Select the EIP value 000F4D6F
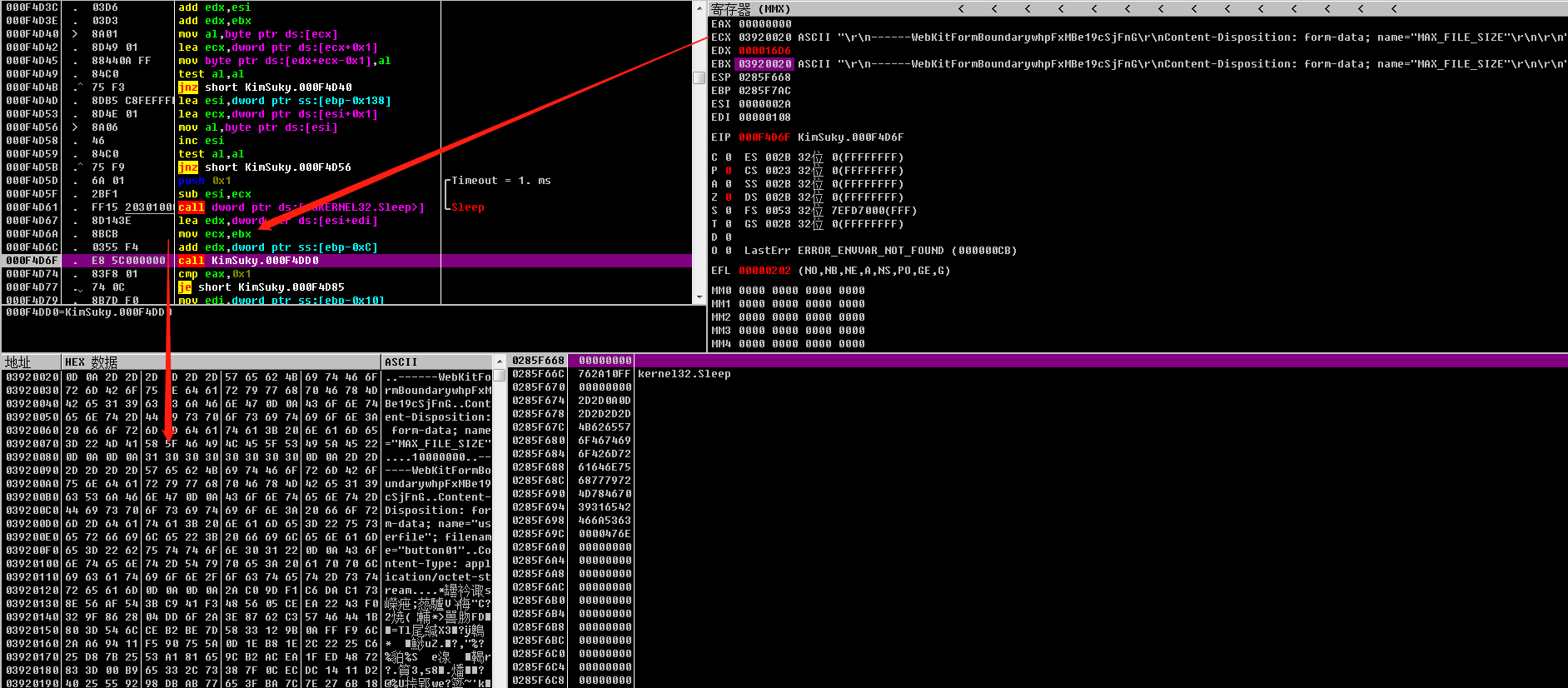 (x=765, y=137)
